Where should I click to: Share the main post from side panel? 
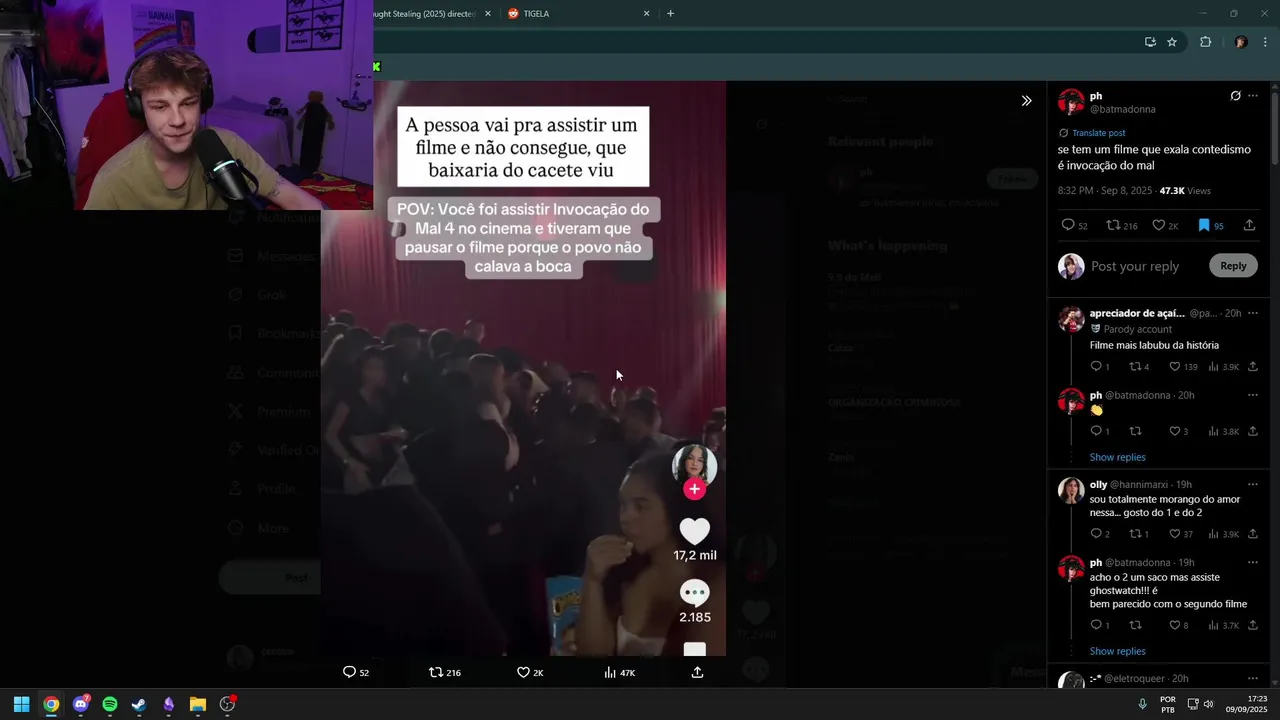coord(1249,226)
